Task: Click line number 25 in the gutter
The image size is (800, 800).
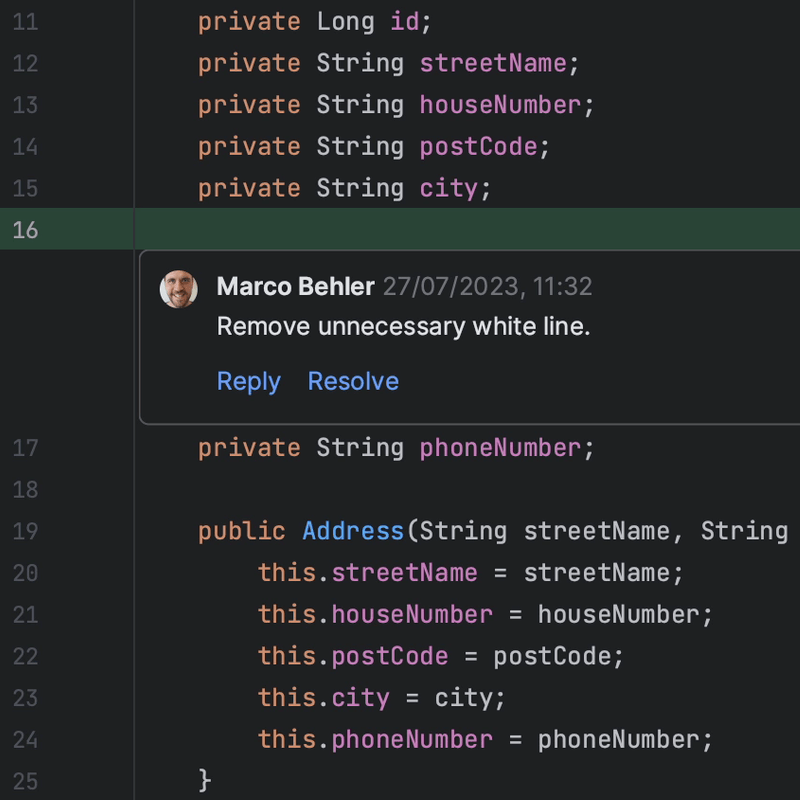Action: pos(25,780)
